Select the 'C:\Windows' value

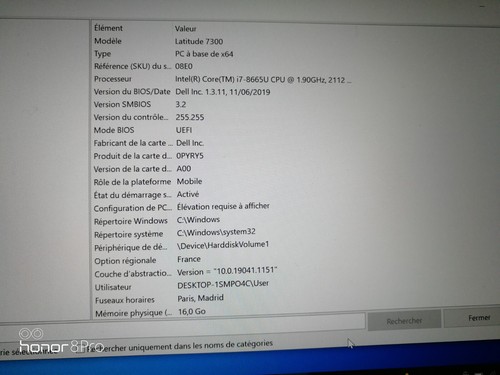point(198,219)
